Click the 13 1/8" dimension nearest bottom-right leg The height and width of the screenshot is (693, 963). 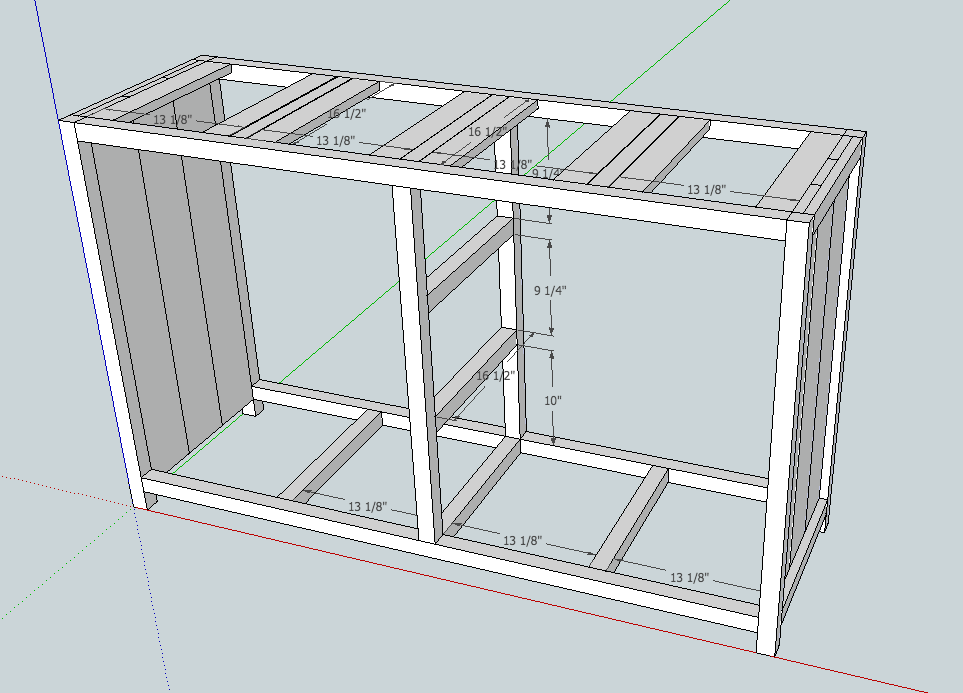(689, 578)
